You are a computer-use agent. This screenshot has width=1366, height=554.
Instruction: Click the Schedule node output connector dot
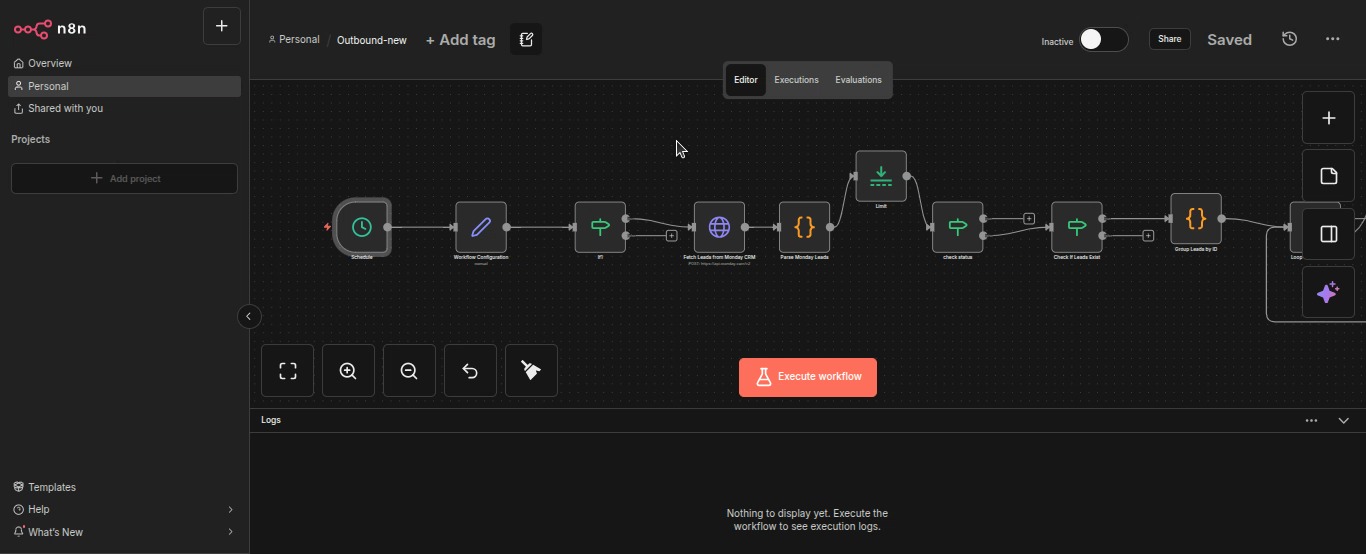[x=388, y=227]
